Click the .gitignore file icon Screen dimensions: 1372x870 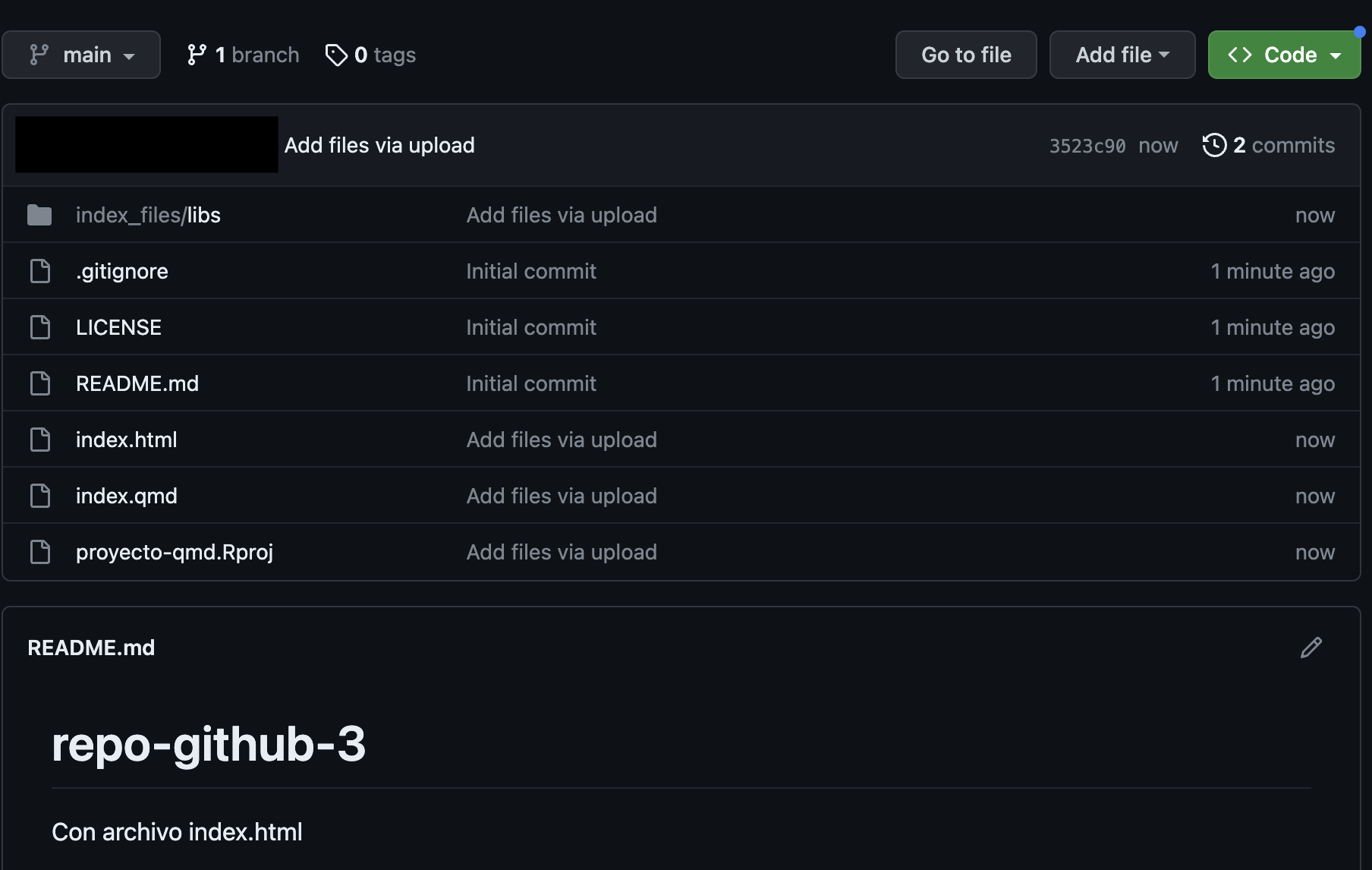coord(39,271)
